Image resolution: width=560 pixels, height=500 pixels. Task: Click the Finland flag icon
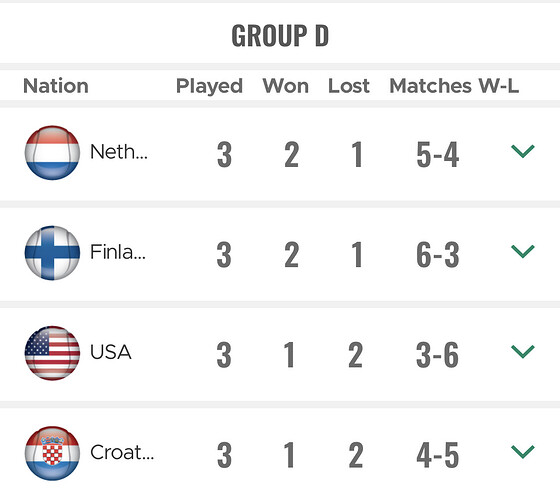52,253
